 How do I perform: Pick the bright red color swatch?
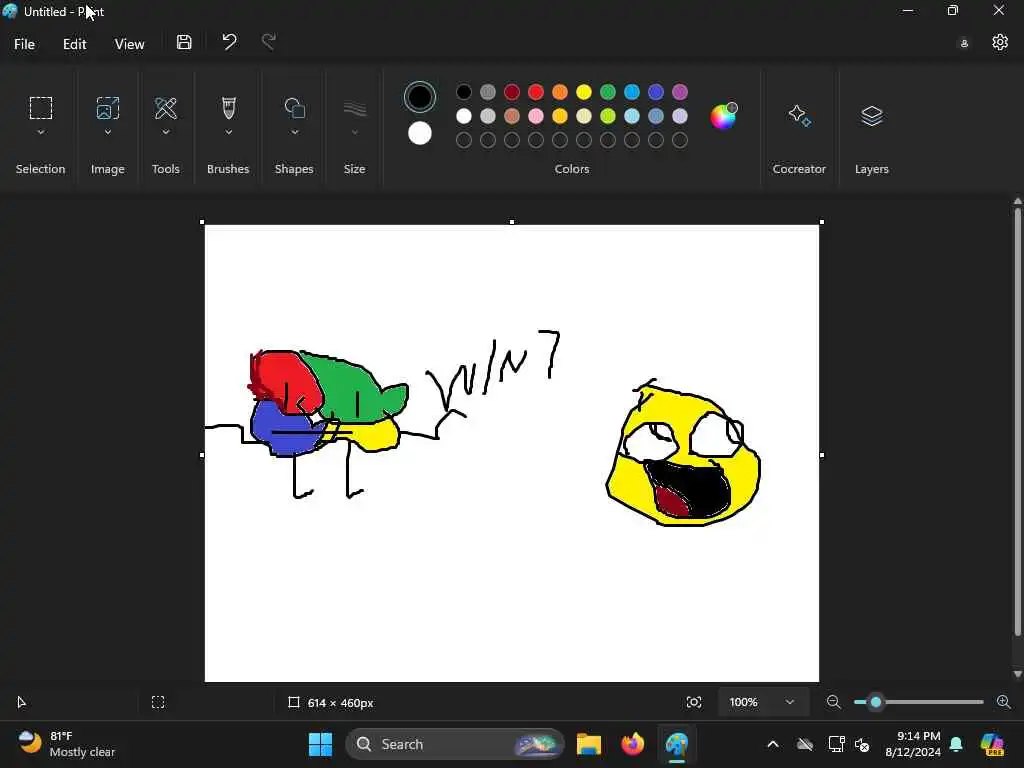coord(536,92)
